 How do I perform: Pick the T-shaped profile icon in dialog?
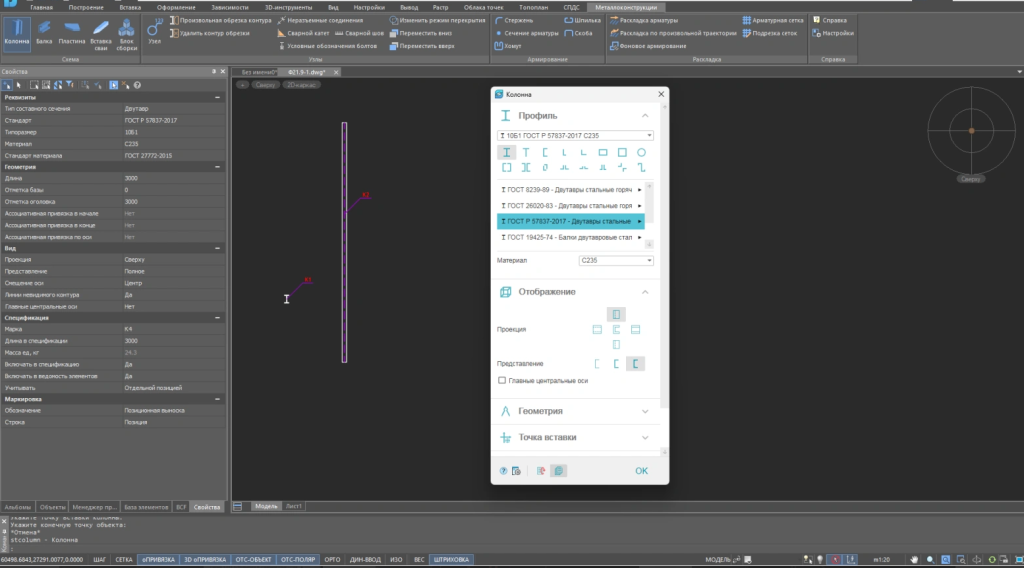[x=526, y=153]
